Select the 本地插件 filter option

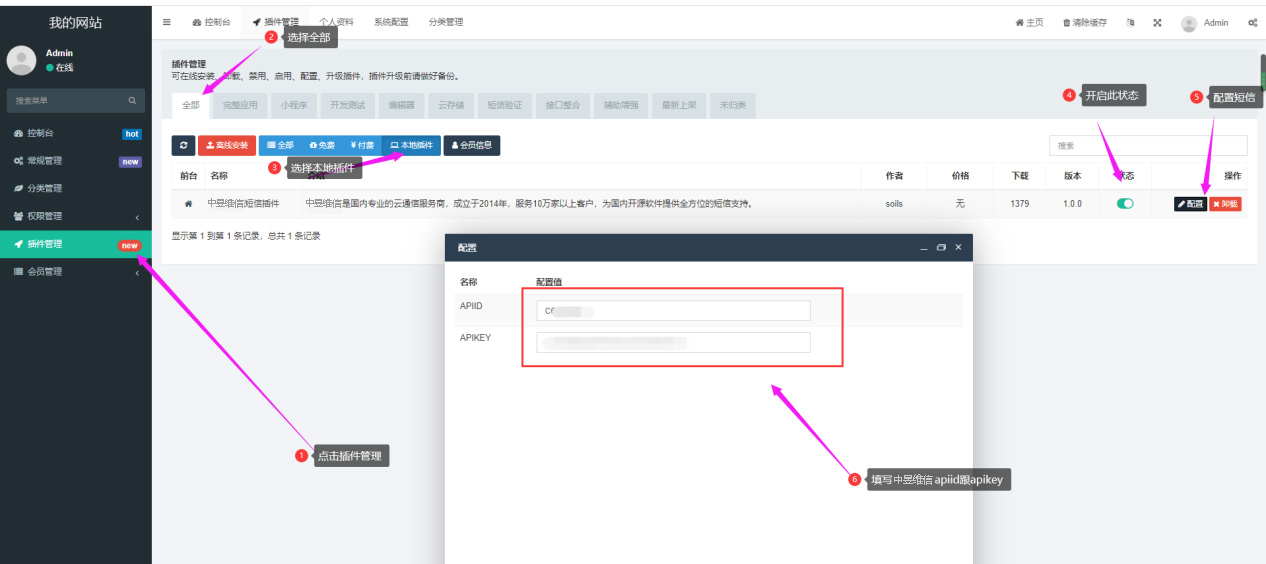click(x=411, y=146)
